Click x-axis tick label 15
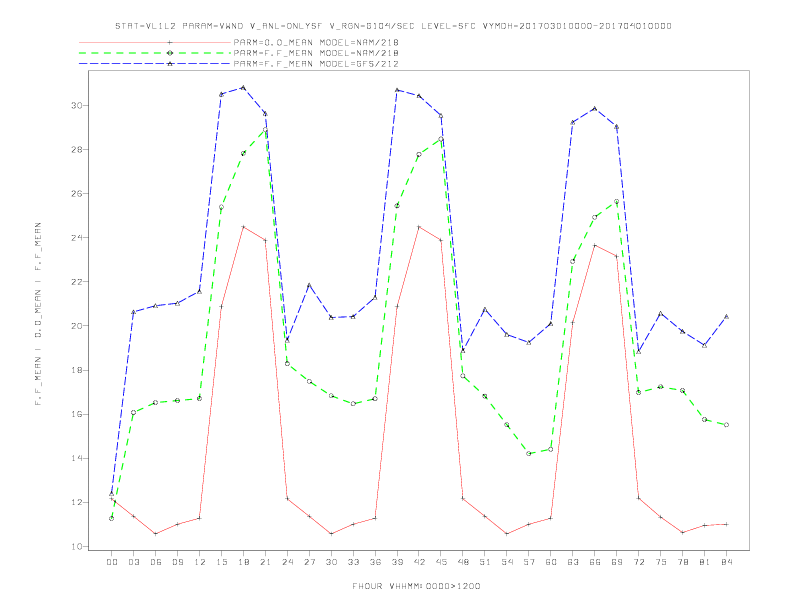Viewport: 792px width, 612px height. (x=221, y=562)
